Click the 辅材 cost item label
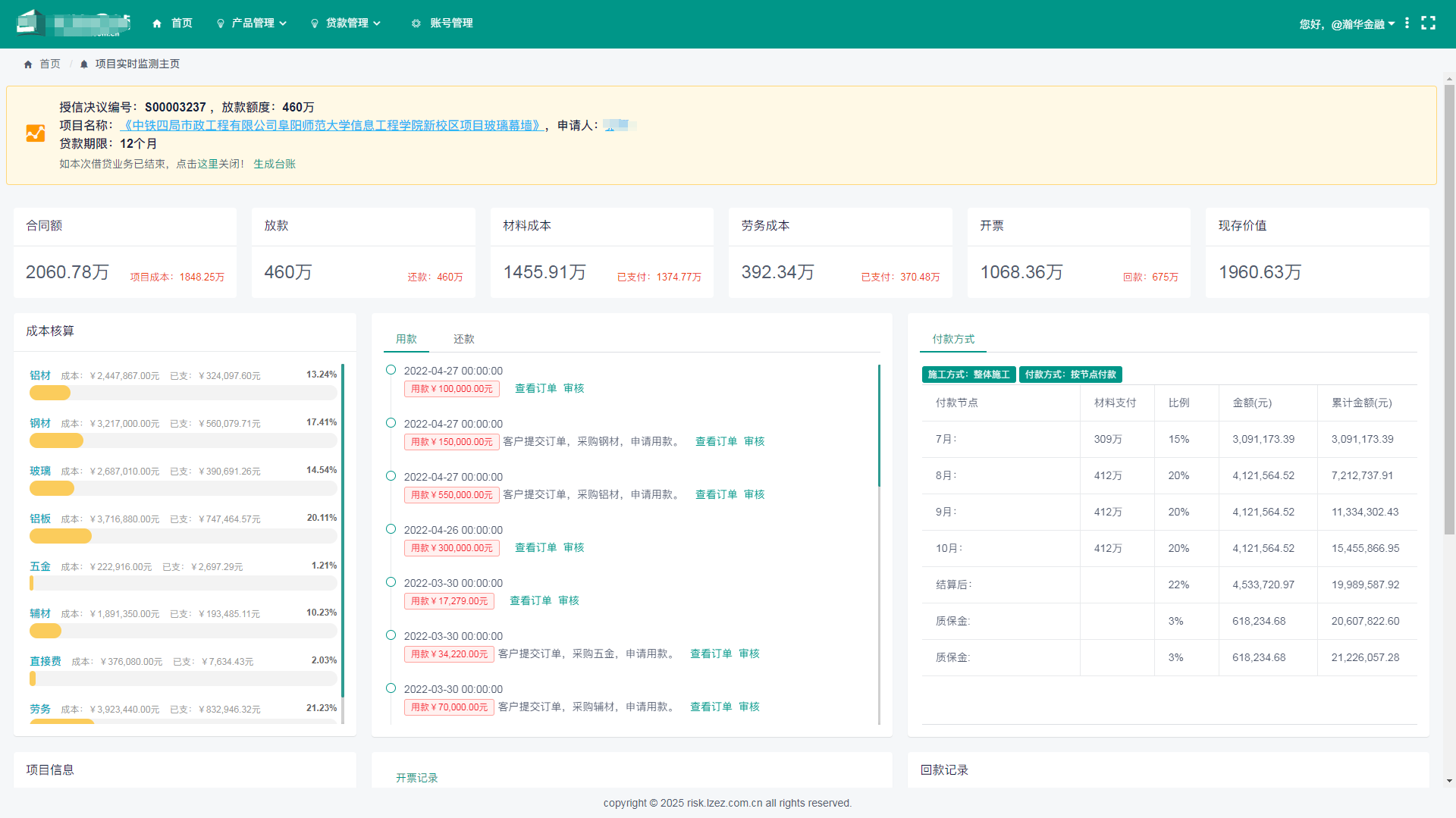The image size is (1456, 818). [40, 613]
